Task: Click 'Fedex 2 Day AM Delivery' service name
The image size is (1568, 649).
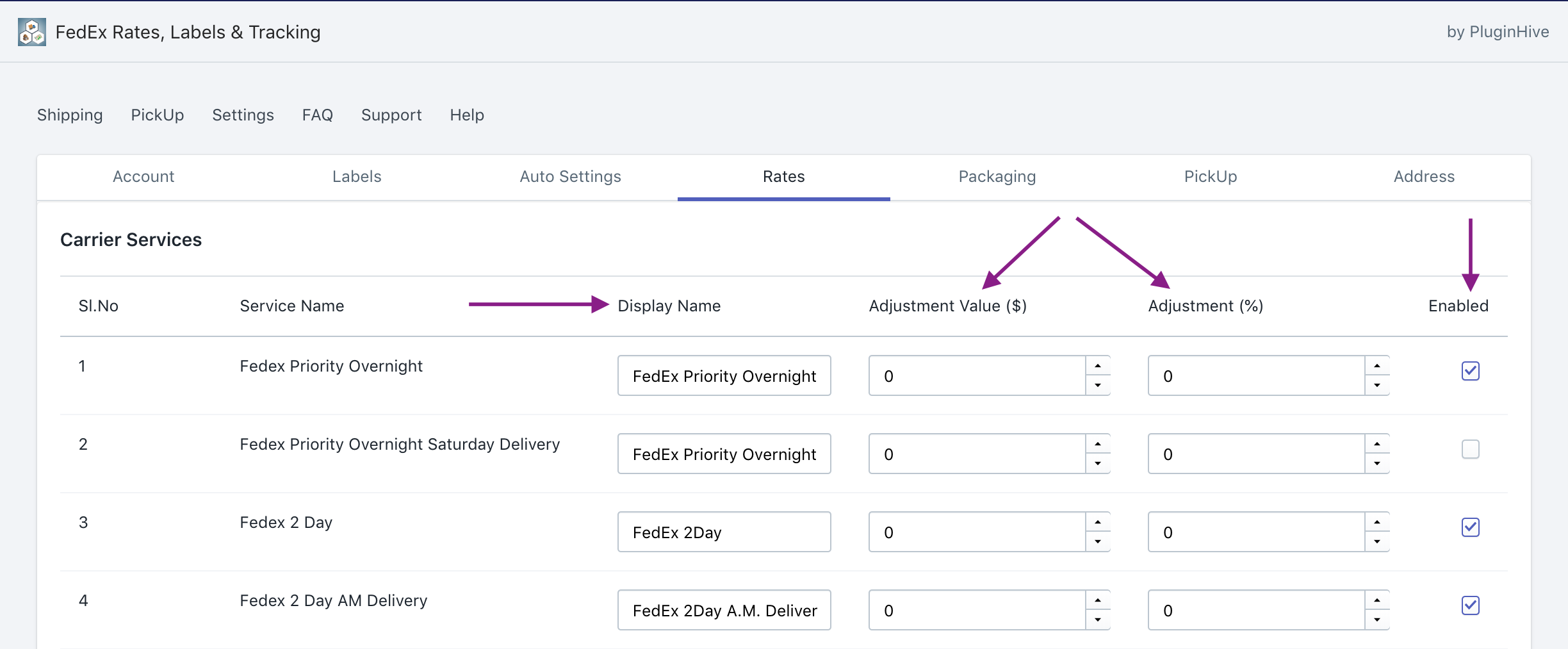Action: pos(333,600)
